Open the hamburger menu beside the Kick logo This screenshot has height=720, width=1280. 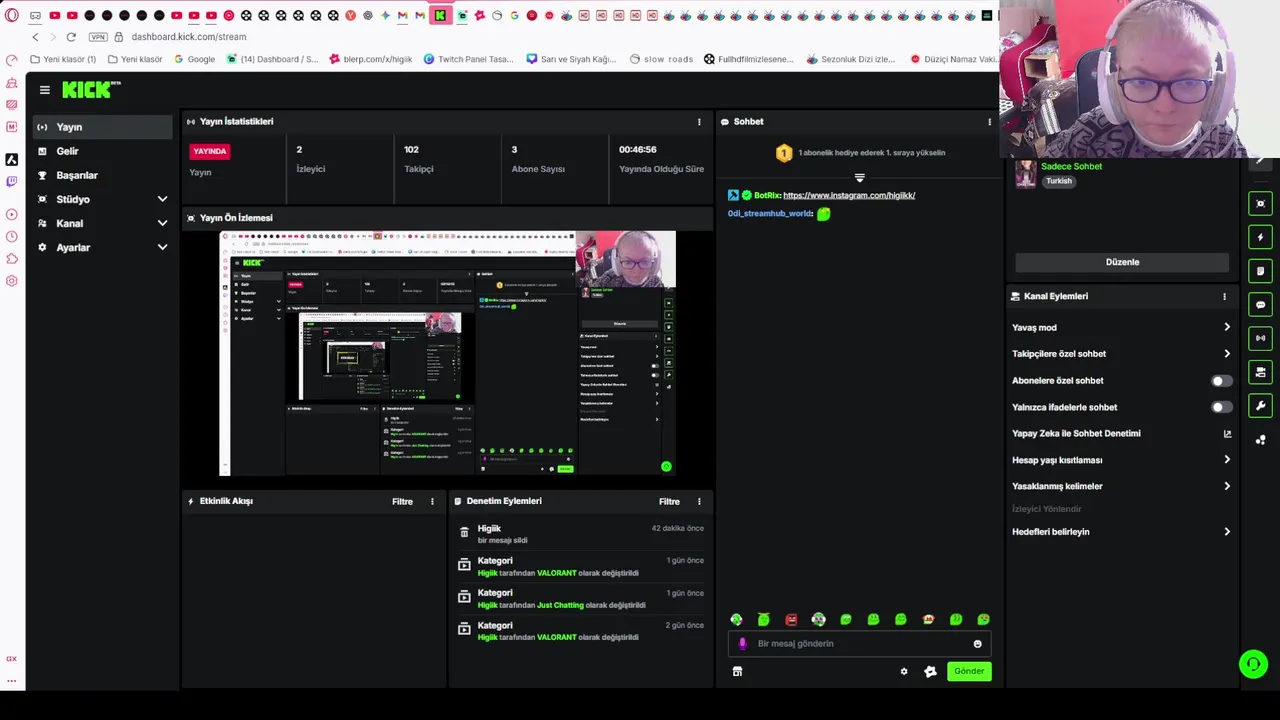(x=44, y=90)
